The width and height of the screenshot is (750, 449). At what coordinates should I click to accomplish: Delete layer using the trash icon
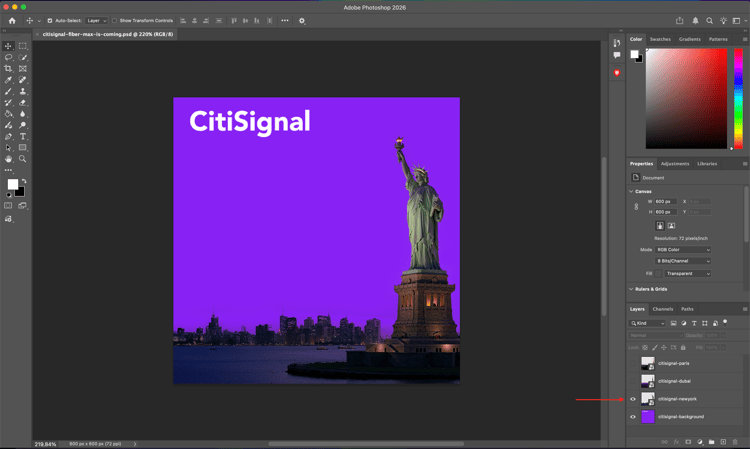(x=735, y=441)
